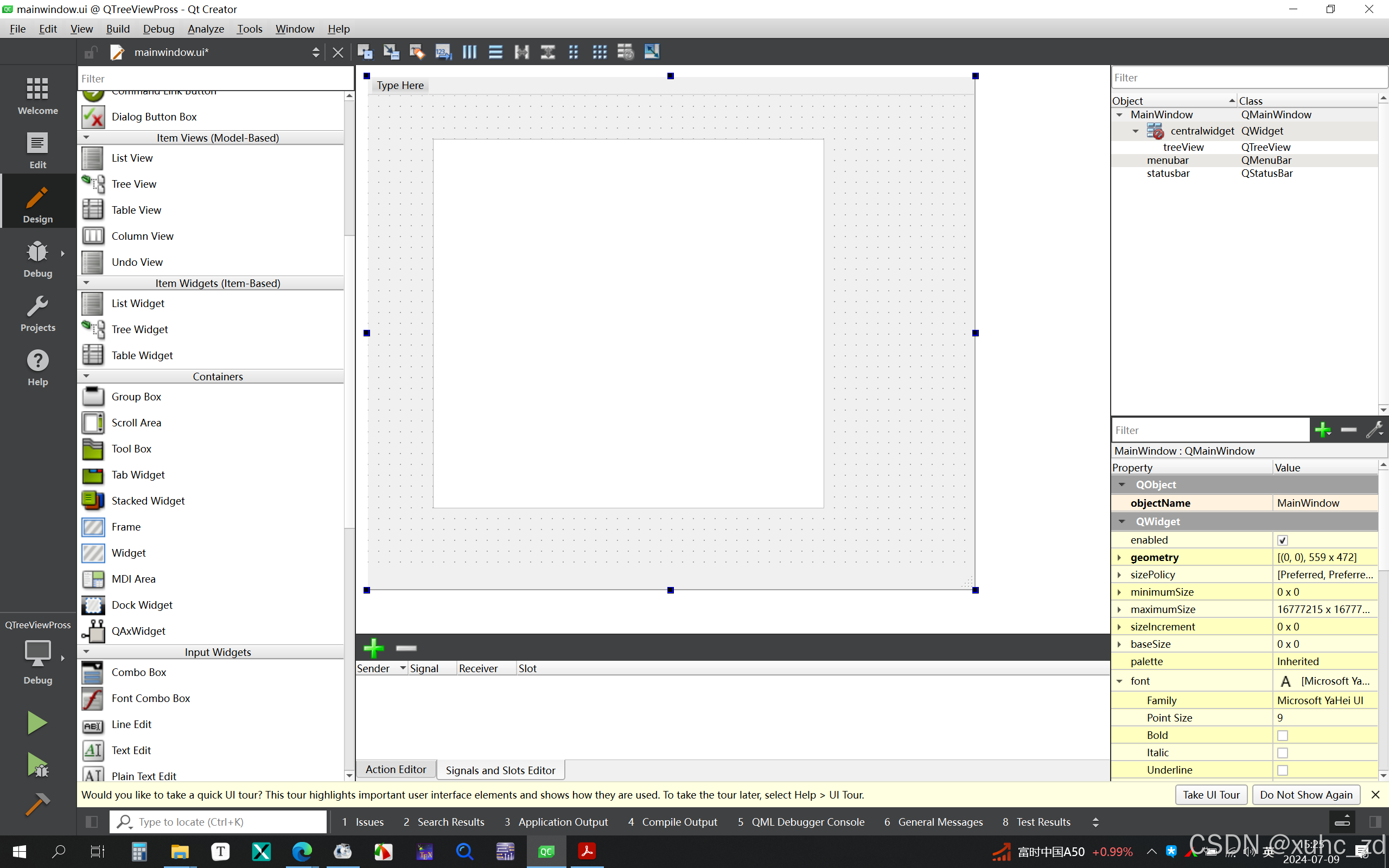This screenshot has height=868, width=1389.
Task: Collapse the Containers widget category
Action: (x=87, y=376)
